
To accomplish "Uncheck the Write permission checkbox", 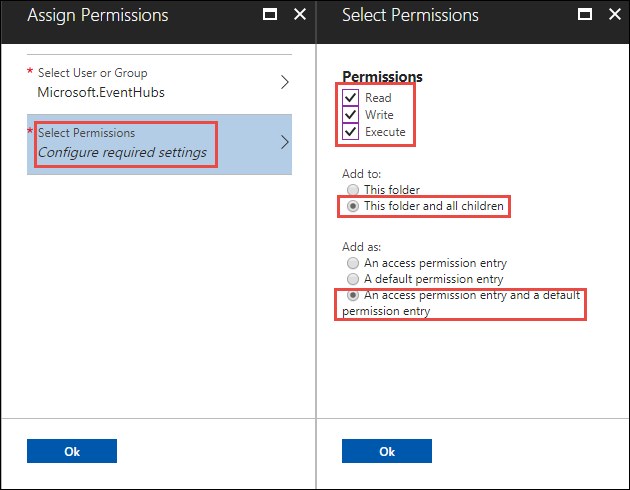I will point(350,115).
